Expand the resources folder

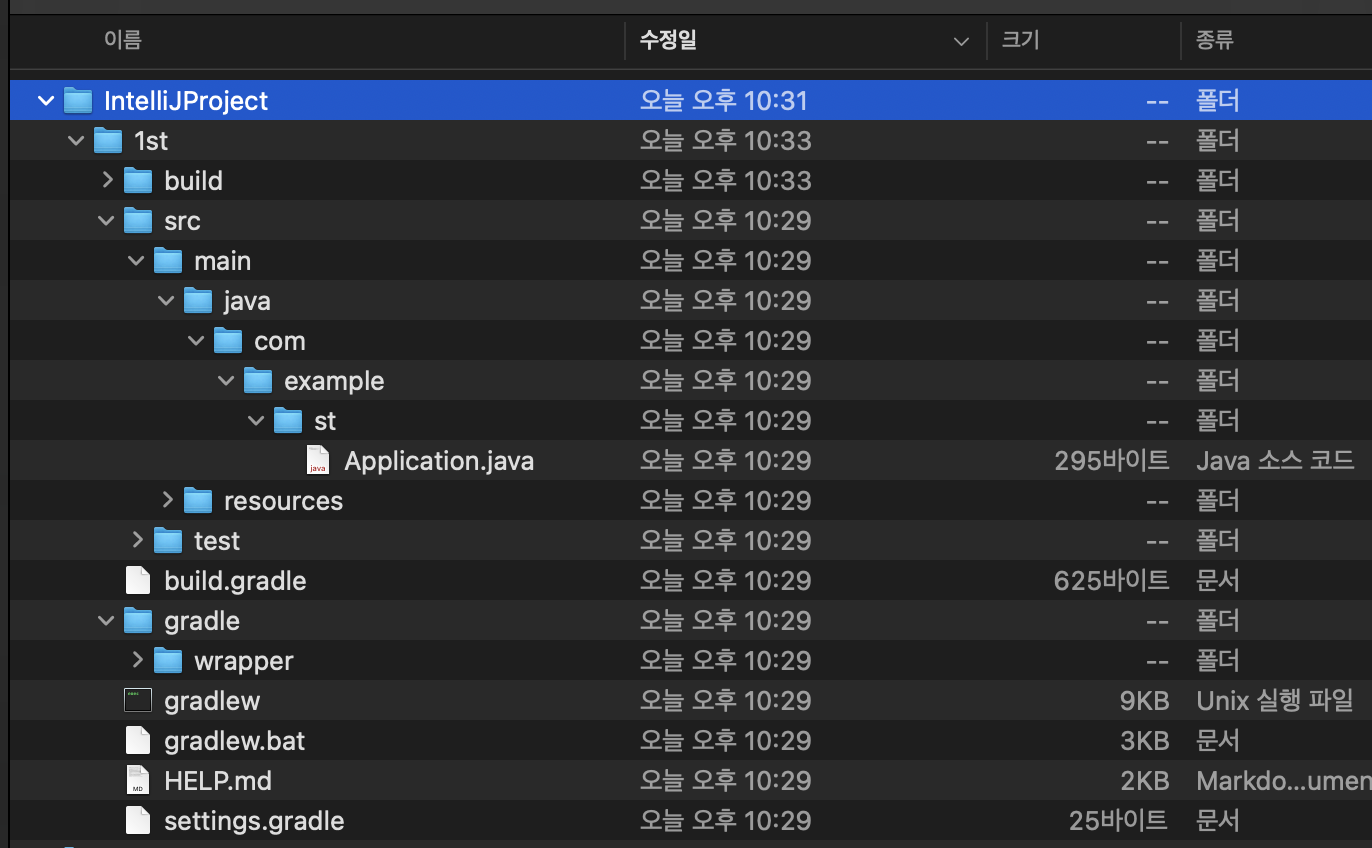[x=167, y=501]
